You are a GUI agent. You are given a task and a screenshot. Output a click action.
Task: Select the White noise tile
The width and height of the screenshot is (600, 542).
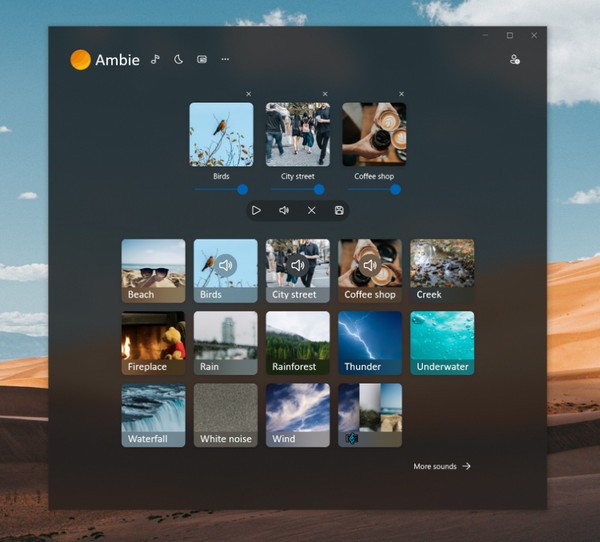click(225, 414)
